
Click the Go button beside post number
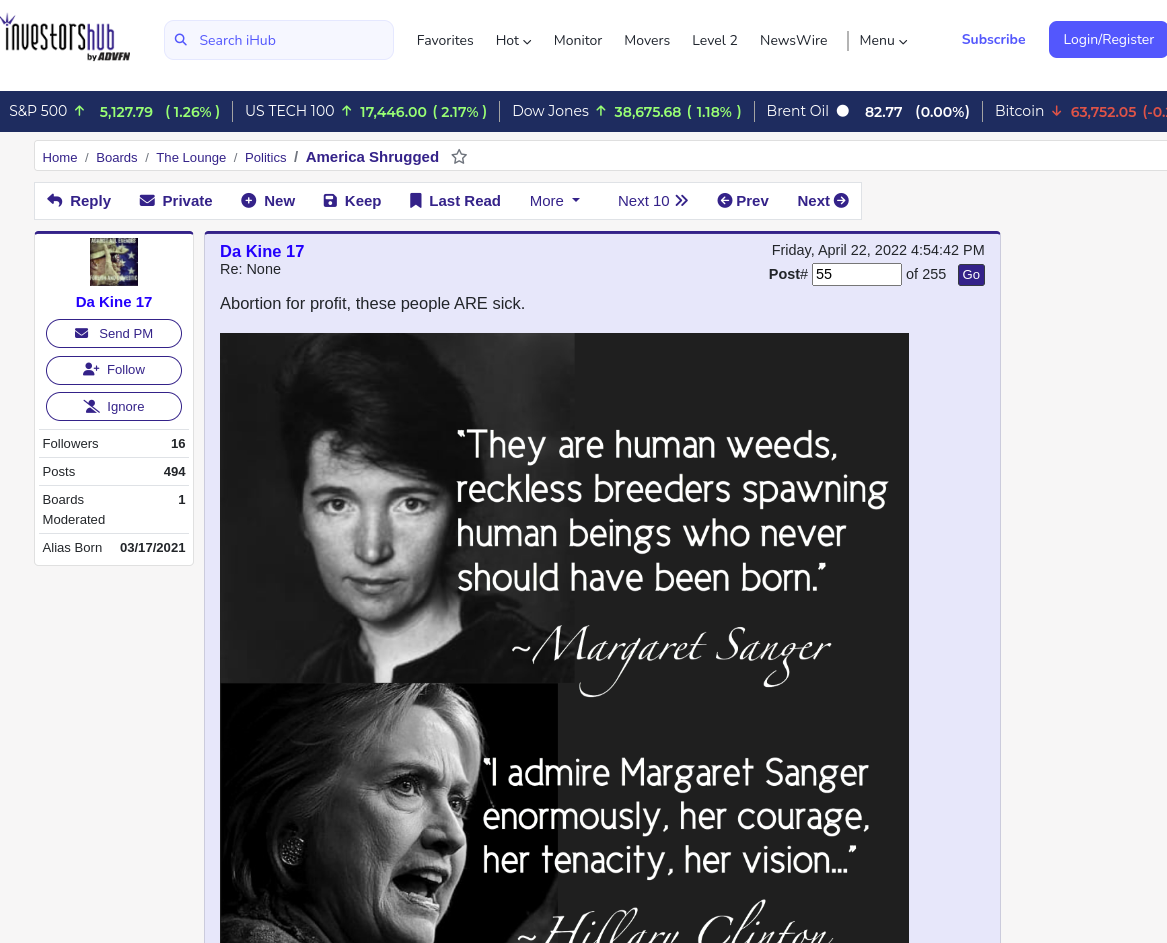tap(971, 275)
